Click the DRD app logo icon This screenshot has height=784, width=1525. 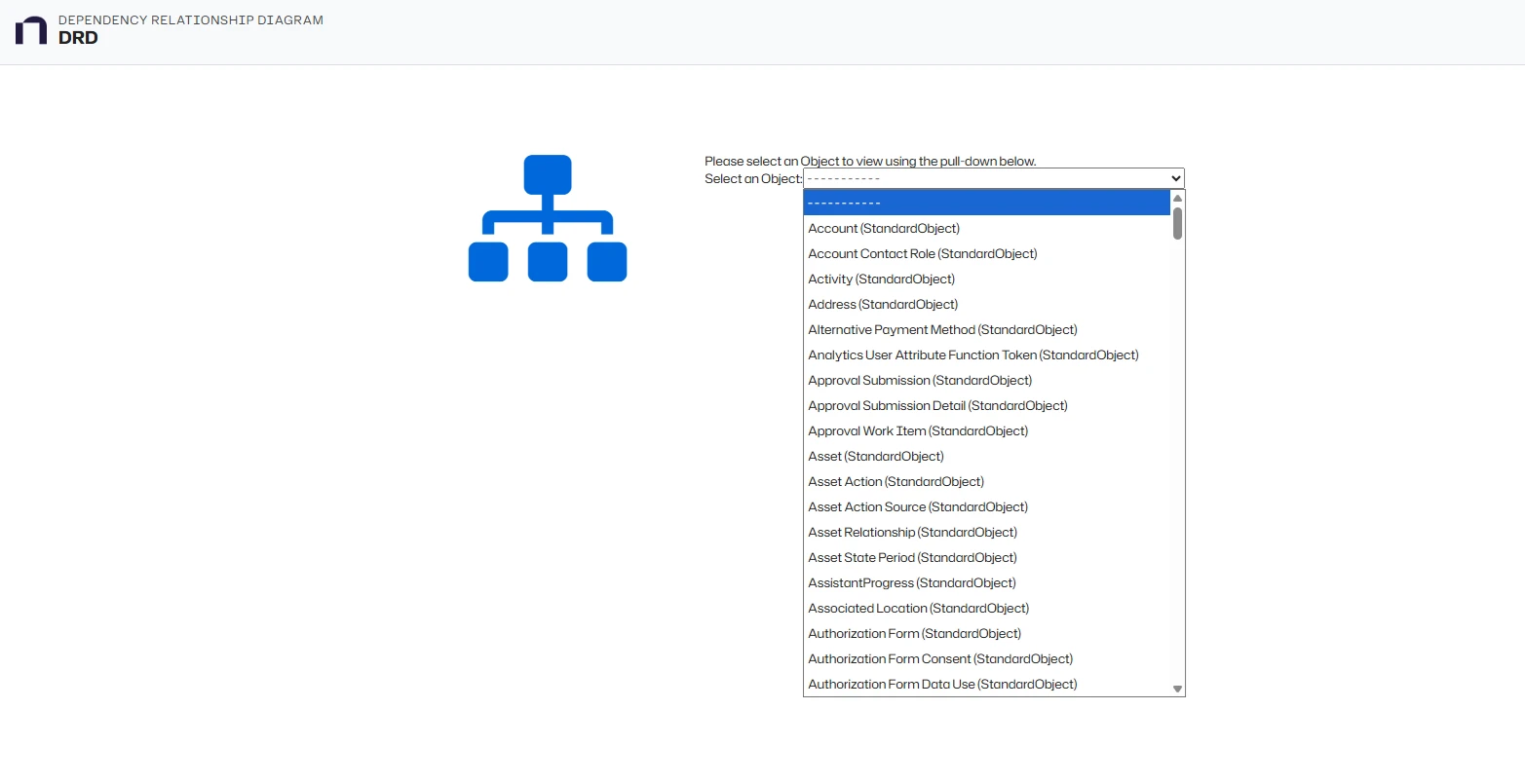click(x=31, y=30)
